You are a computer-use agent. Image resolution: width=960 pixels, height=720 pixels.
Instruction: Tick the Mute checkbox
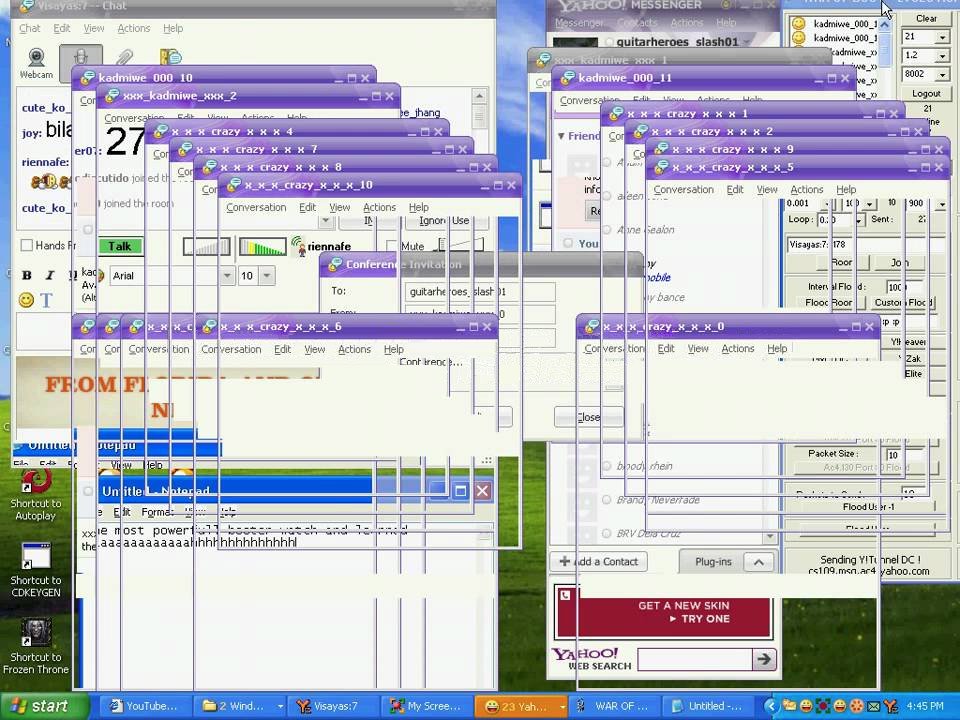[392, 246]
